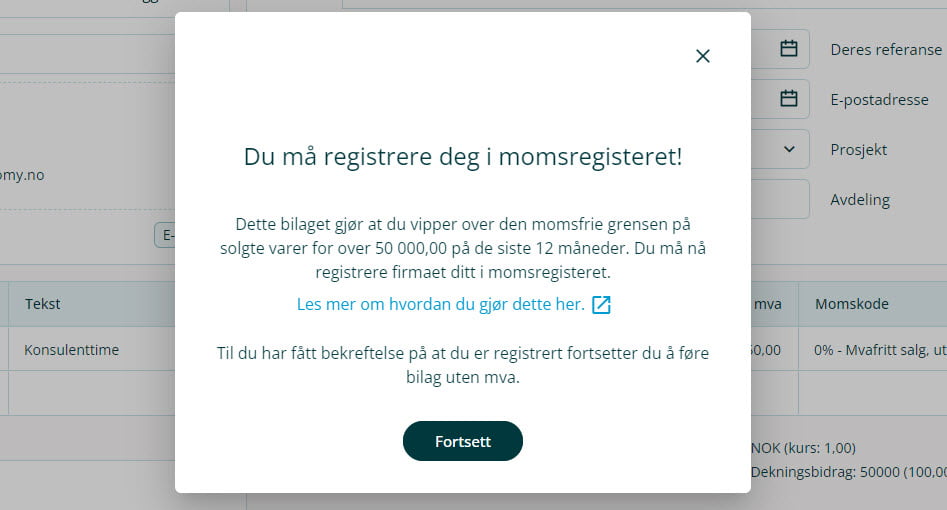Open the 'Les mer om hvordan' link

(440, 304)
